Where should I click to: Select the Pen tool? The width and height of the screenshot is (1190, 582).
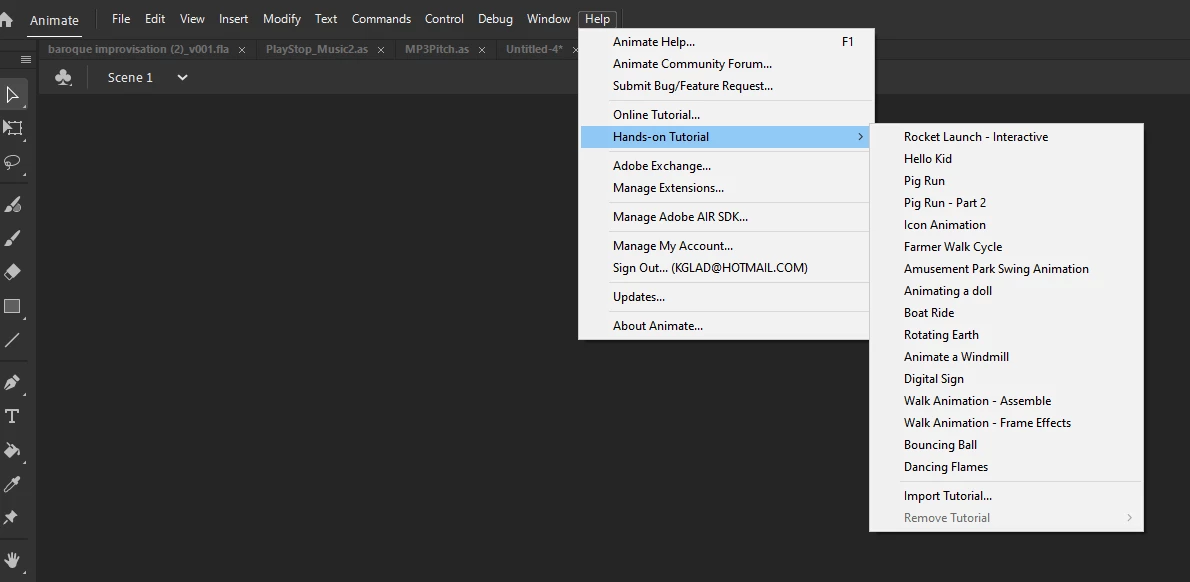12,382
